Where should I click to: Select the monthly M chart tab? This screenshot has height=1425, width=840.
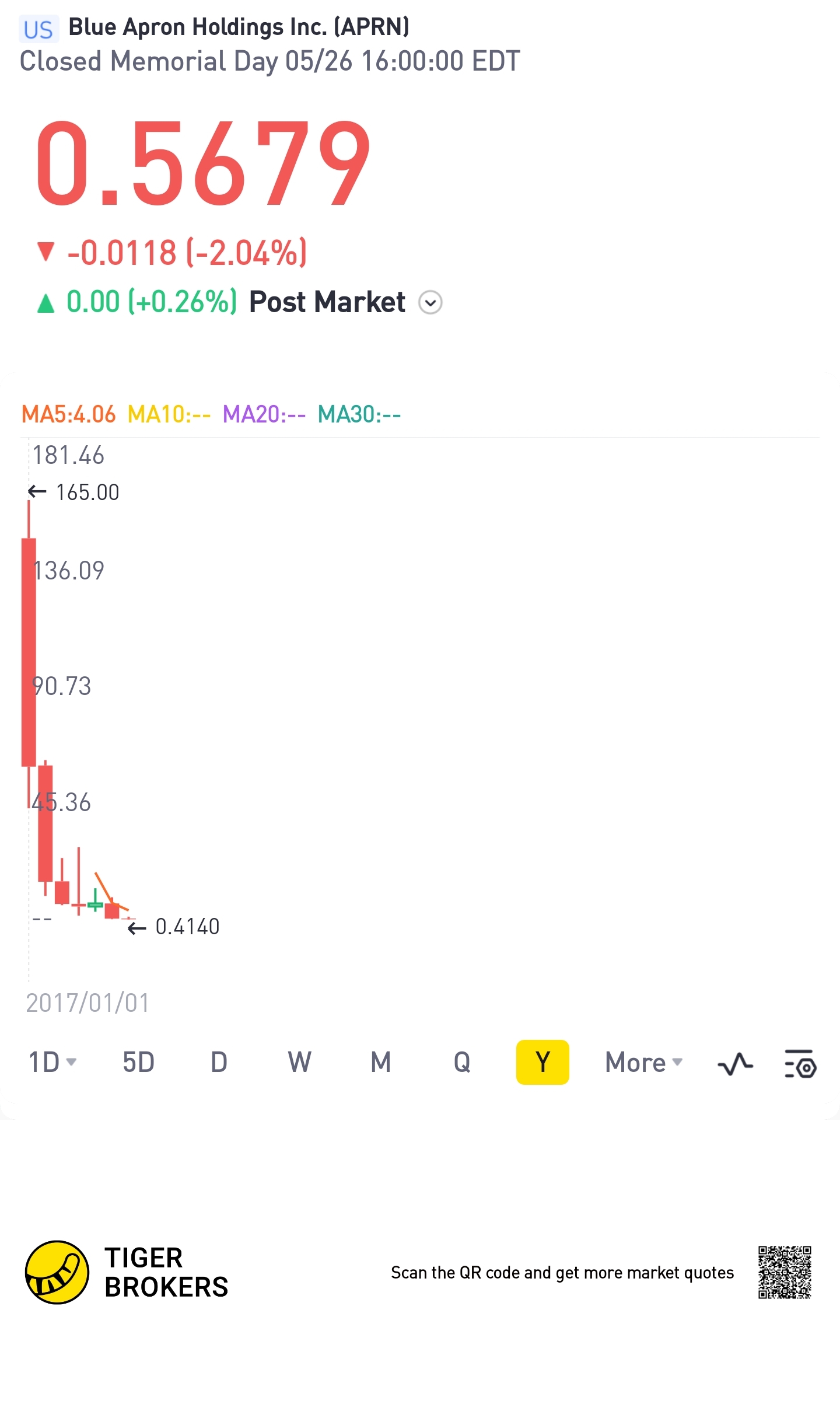(x=381, y=1063)
